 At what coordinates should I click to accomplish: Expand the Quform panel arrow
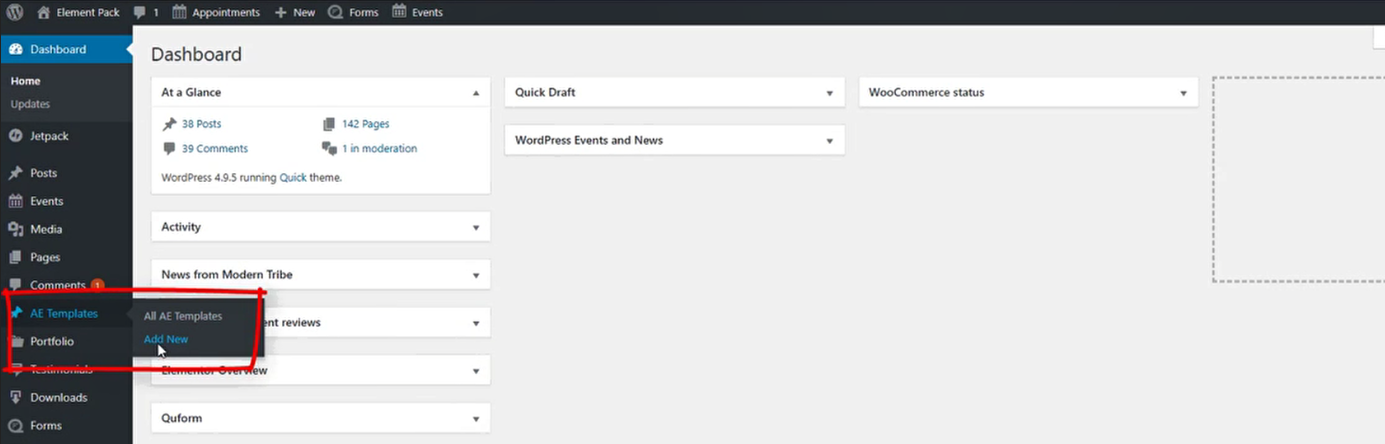pyautogui.click(x=476, y=419)
